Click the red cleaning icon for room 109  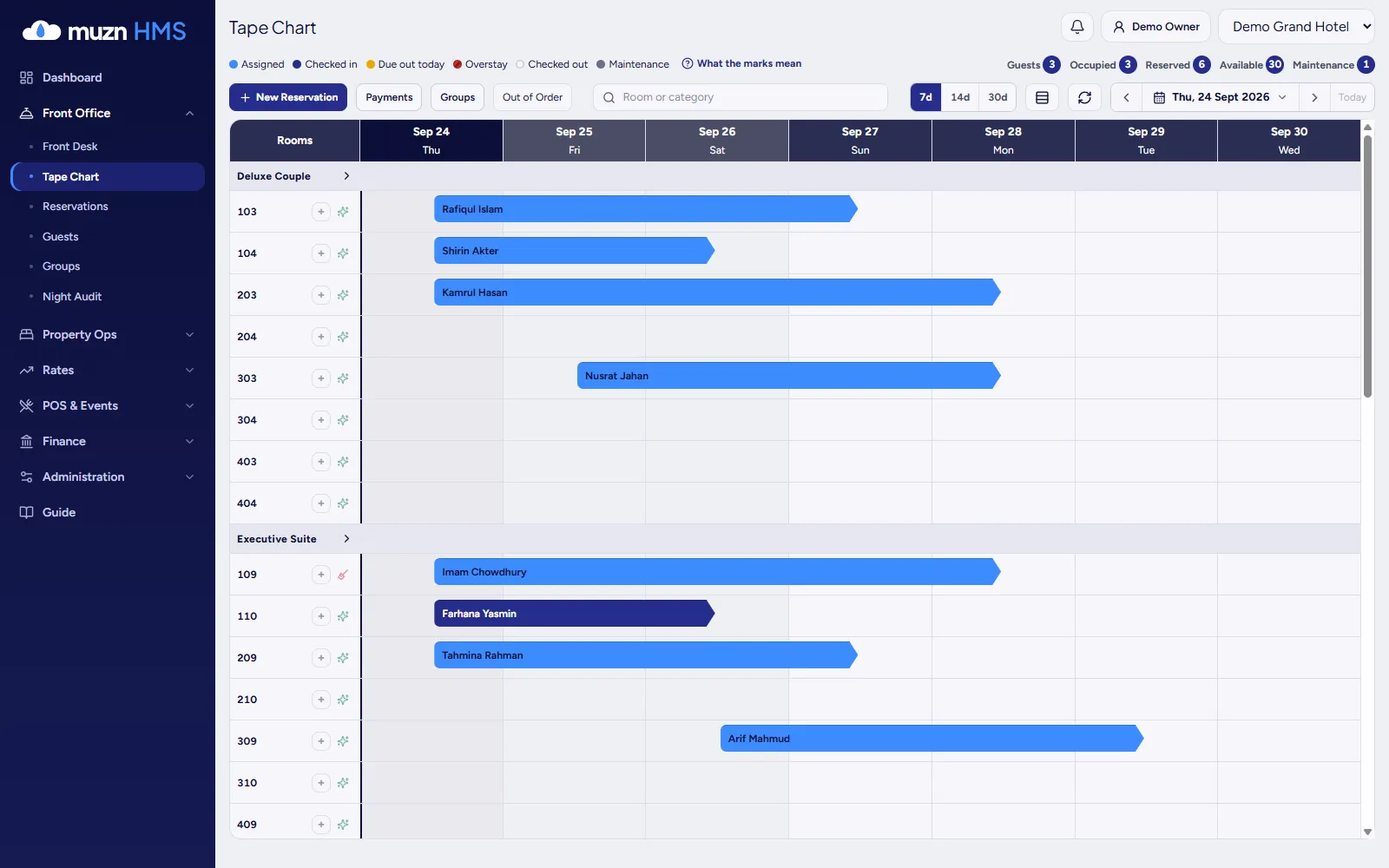click(x=343, y=575)
